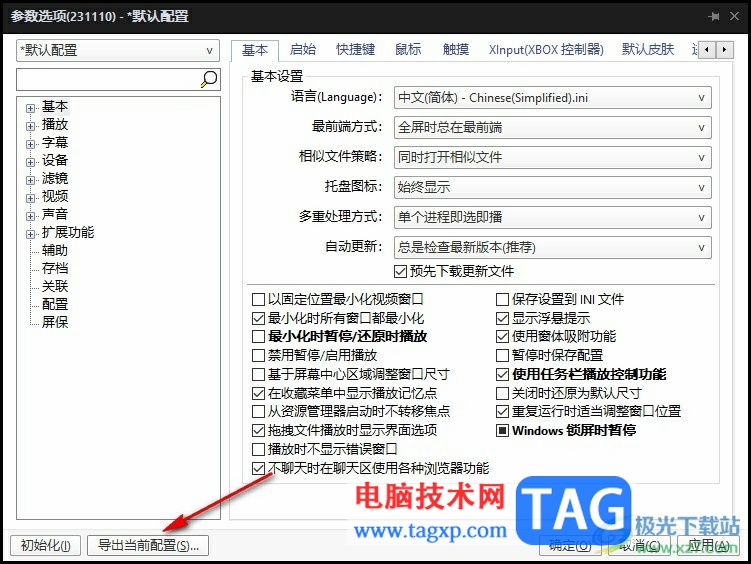Image resolution: width=751 pixels, height=564 pixels.
Task: Expand the 视频 tree node
Action: coord(31,198)
